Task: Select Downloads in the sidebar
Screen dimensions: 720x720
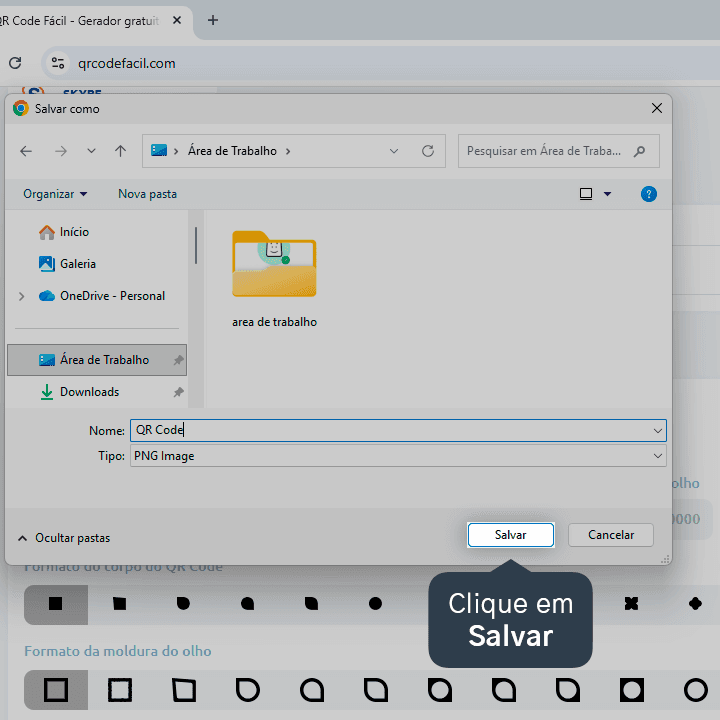Action: [x=80, y=392]
